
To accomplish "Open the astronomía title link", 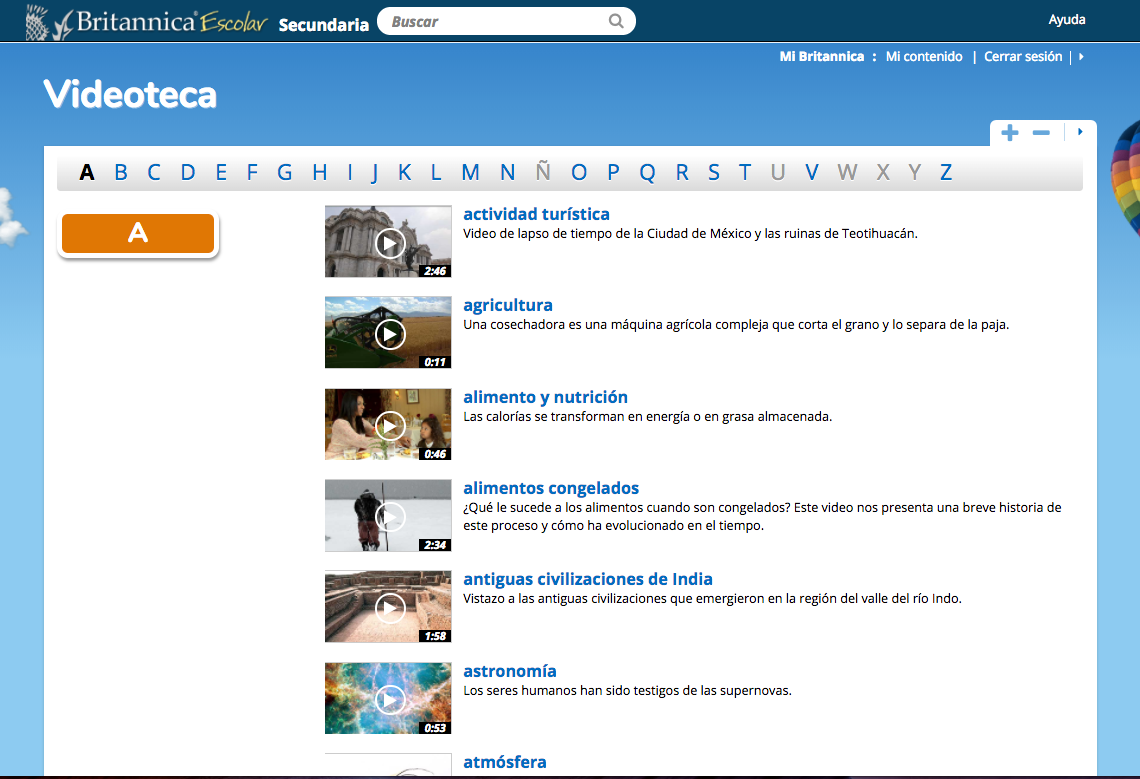I will point(510,671).
